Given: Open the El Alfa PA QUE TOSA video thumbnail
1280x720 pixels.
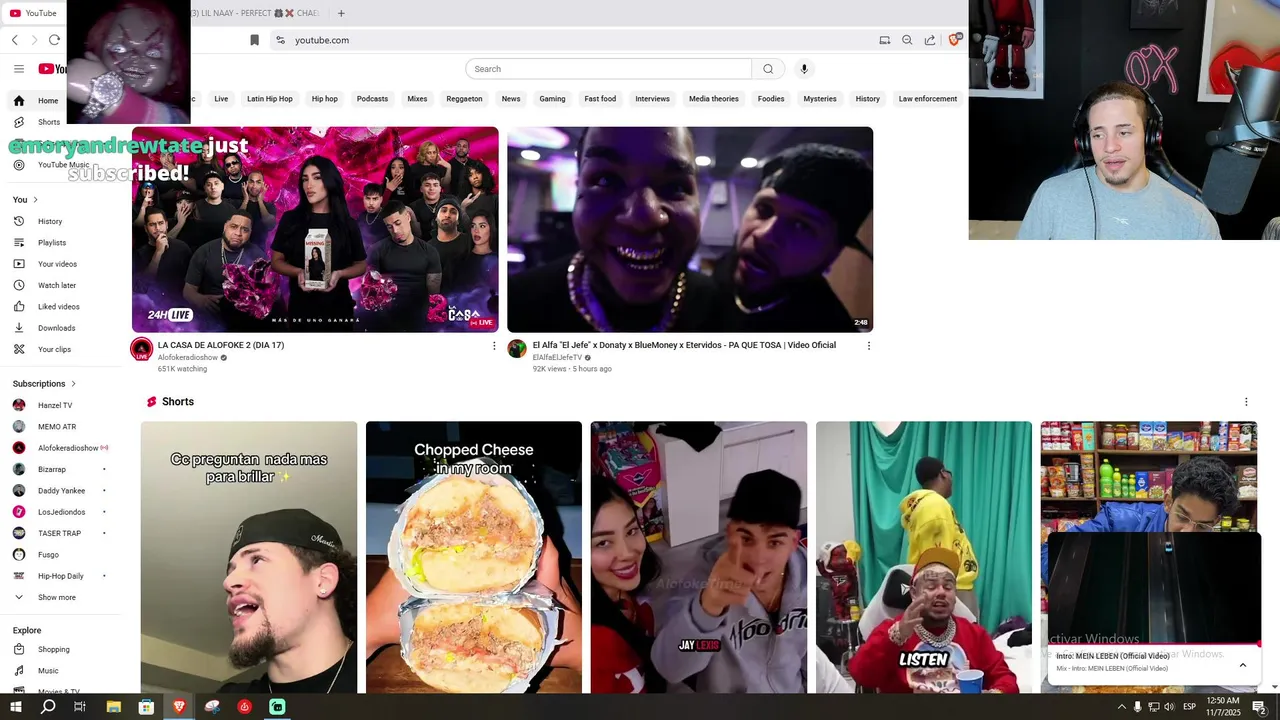Looking at the screenshot, I should pos(690,230).
